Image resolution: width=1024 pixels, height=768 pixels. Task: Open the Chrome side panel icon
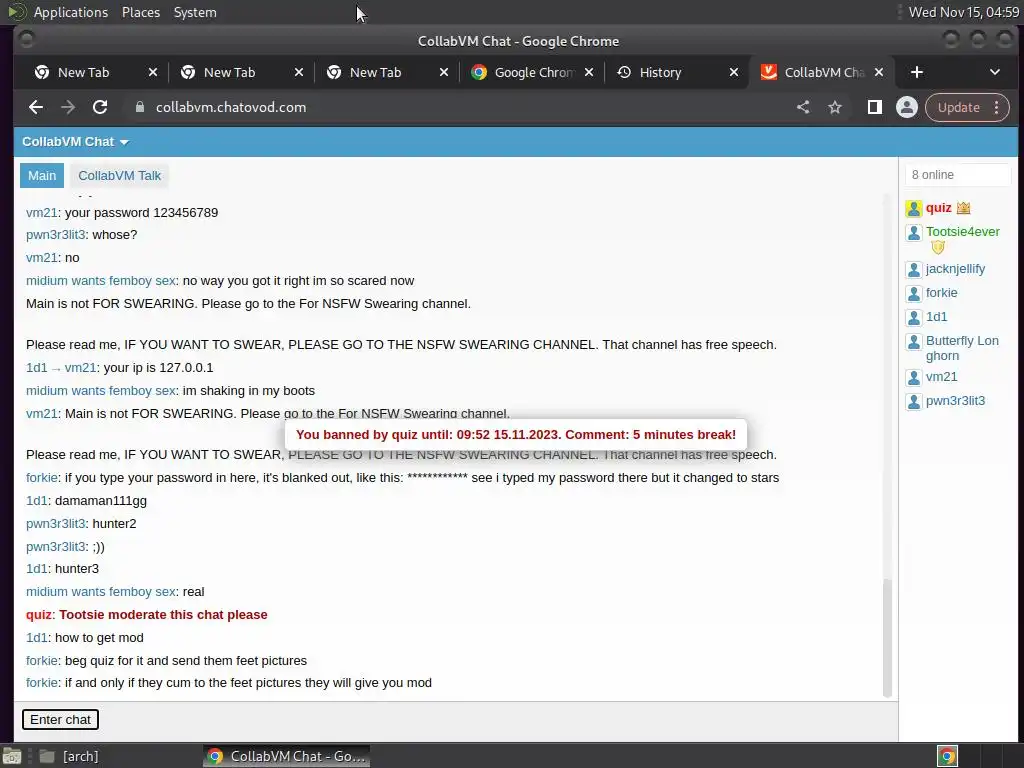(x=874, y=107)
